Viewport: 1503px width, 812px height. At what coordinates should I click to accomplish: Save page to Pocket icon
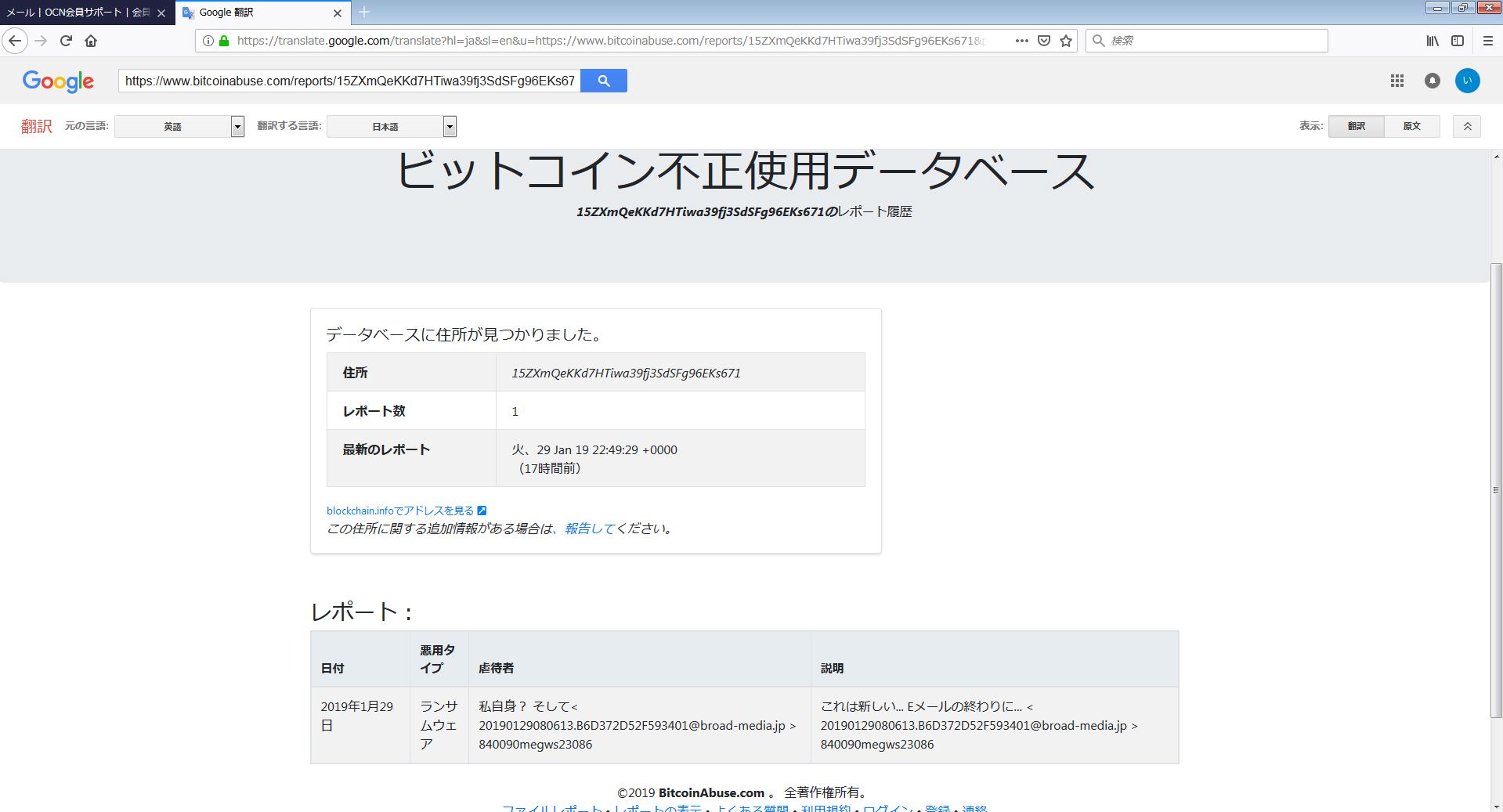[1043, 41]
